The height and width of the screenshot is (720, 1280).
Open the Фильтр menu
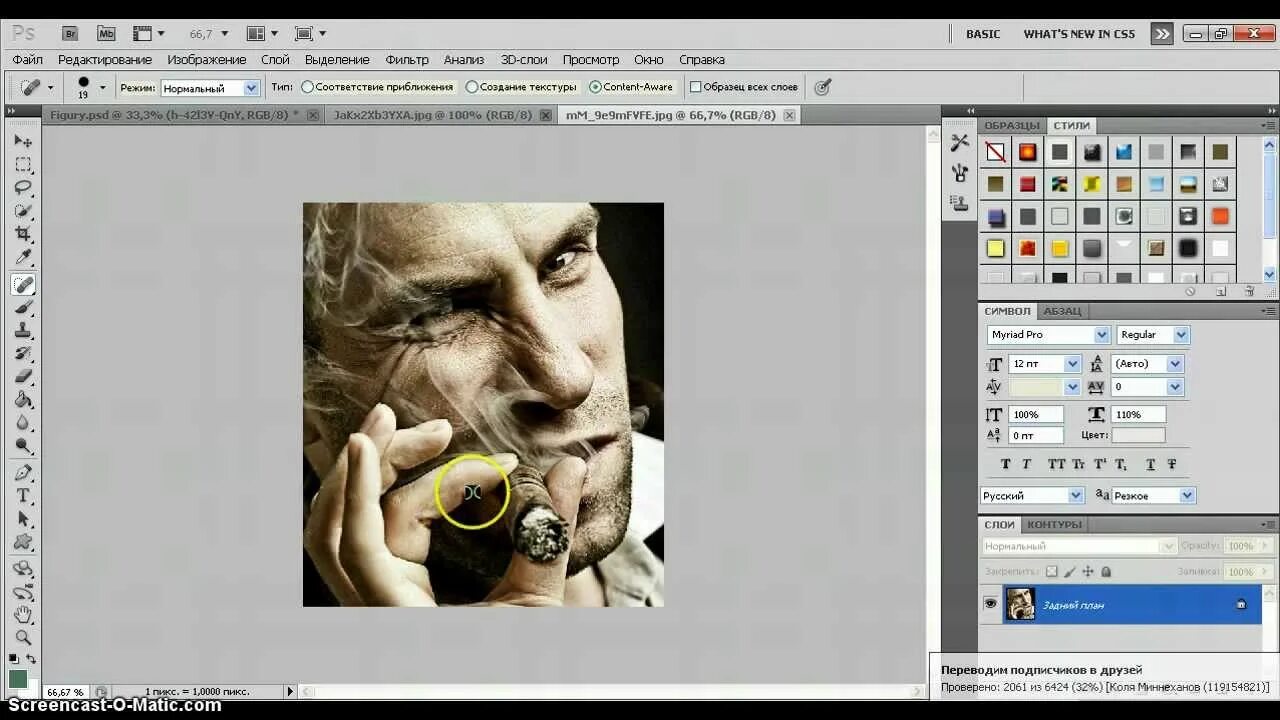tap(407, 60)
